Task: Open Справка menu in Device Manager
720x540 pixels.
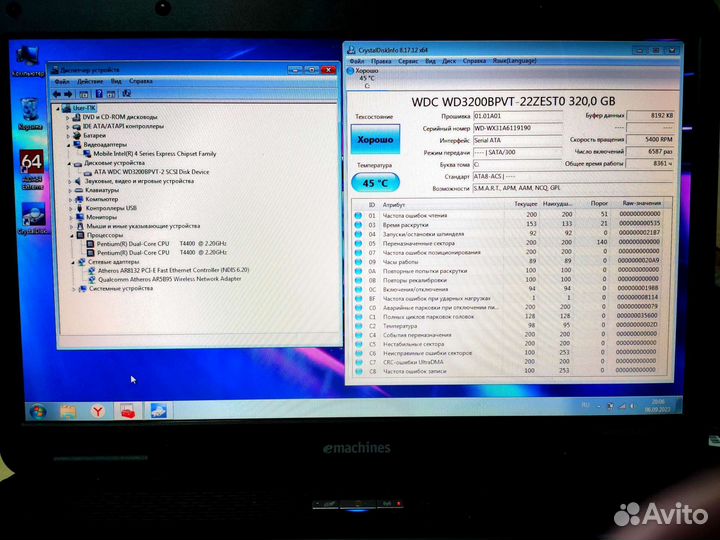Action: point(141,81)
